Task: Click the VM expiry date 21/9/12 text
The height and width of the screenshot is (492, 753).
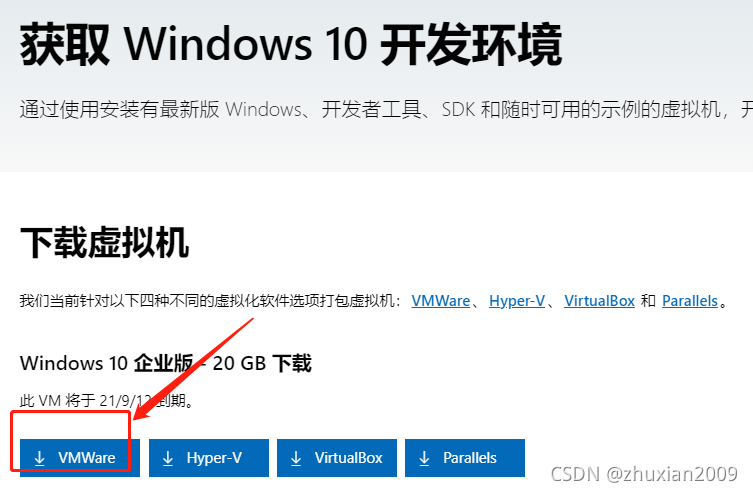Action: (126, 400)
